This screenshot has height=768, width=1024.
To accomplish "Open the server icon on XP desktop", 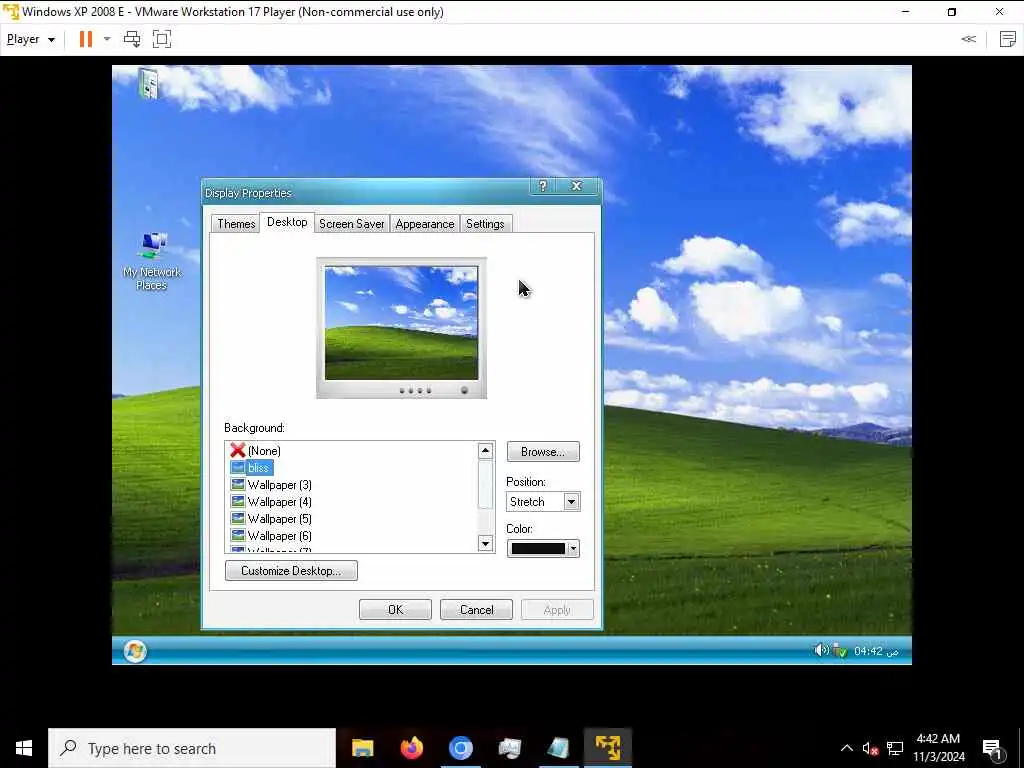I will point(149,84).
